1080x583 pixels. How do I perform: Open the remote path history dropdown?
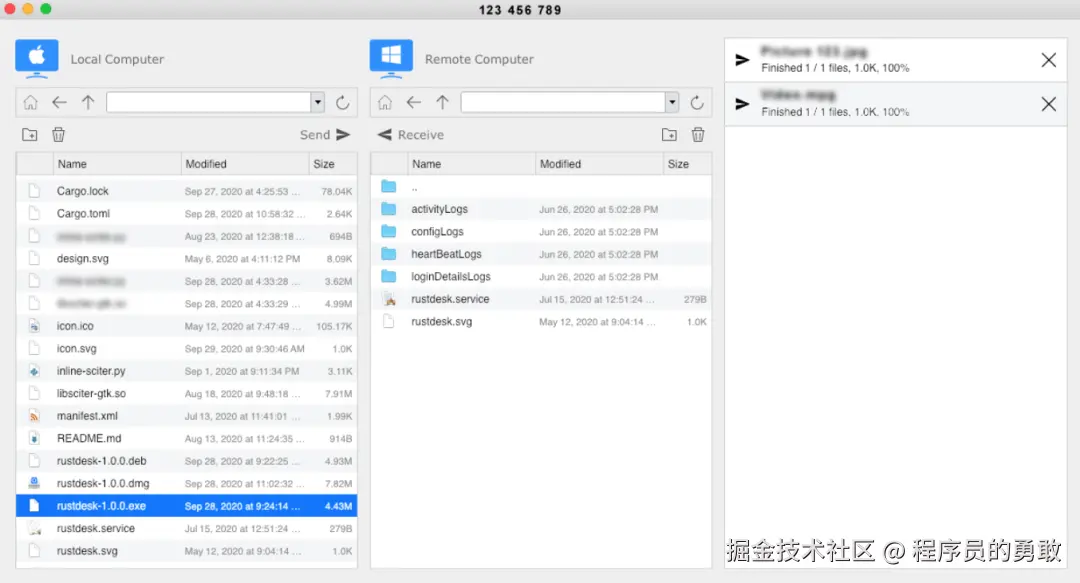tap(670, 102)
